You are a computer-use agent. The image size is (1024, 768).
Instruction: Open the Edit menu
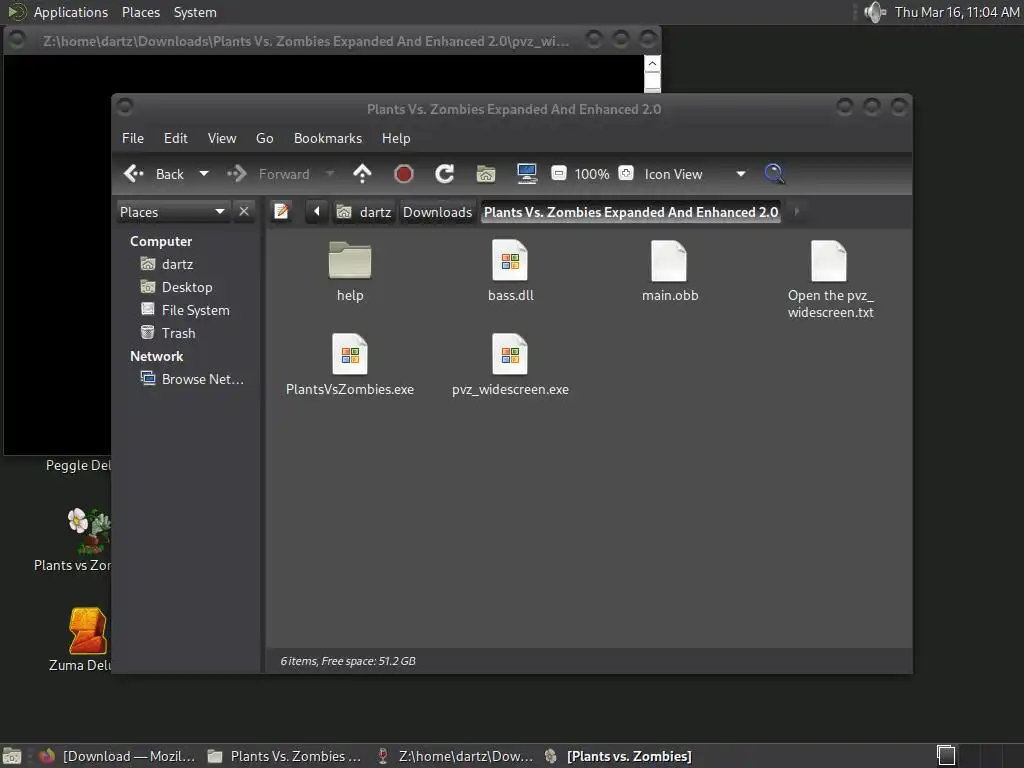tap(176, 138)
